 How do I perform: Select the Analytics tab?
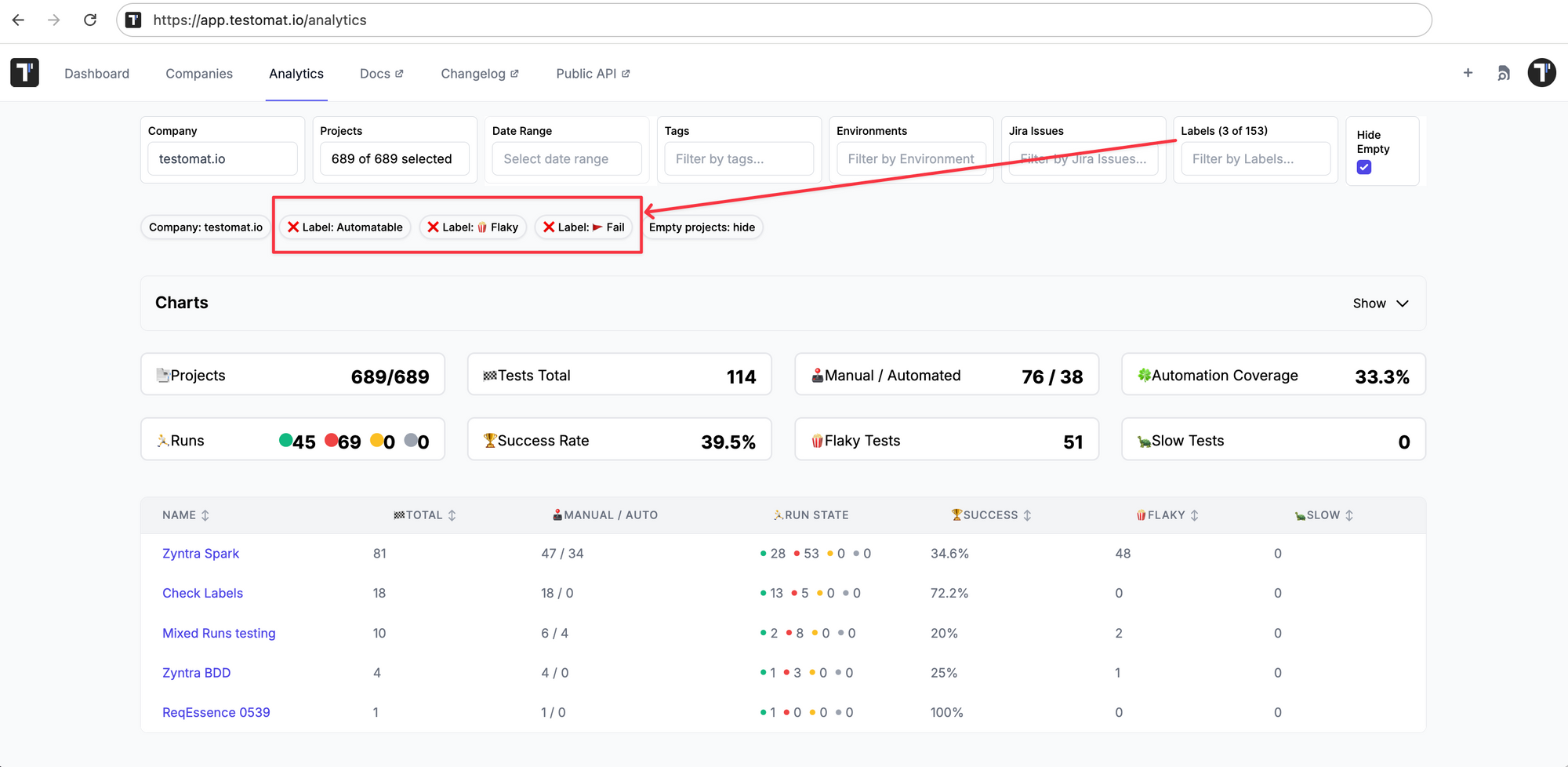tap(296, 74)
